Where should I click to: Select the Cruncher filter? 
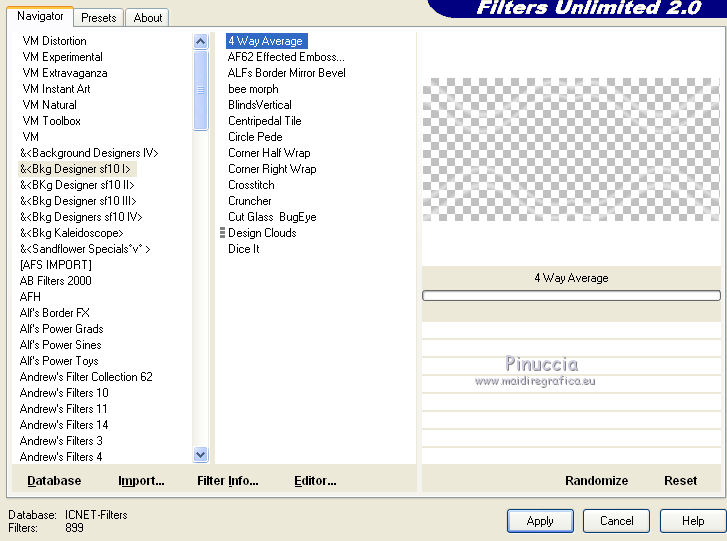tap(249, 201)
